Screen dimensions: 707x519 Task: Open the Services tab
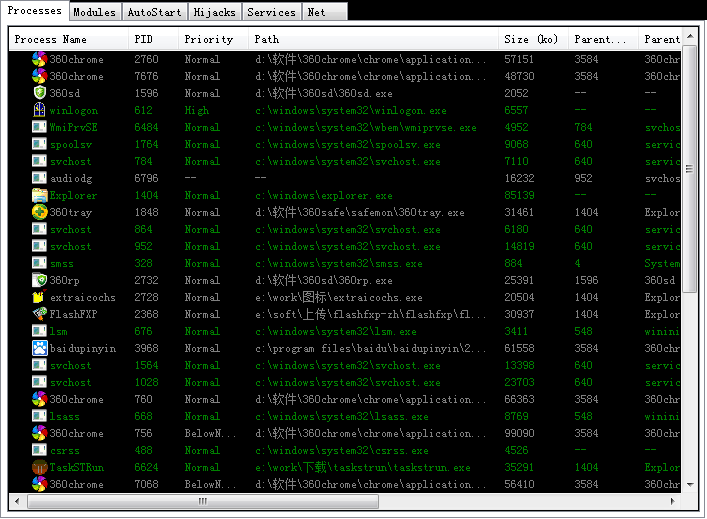(271, 12)
